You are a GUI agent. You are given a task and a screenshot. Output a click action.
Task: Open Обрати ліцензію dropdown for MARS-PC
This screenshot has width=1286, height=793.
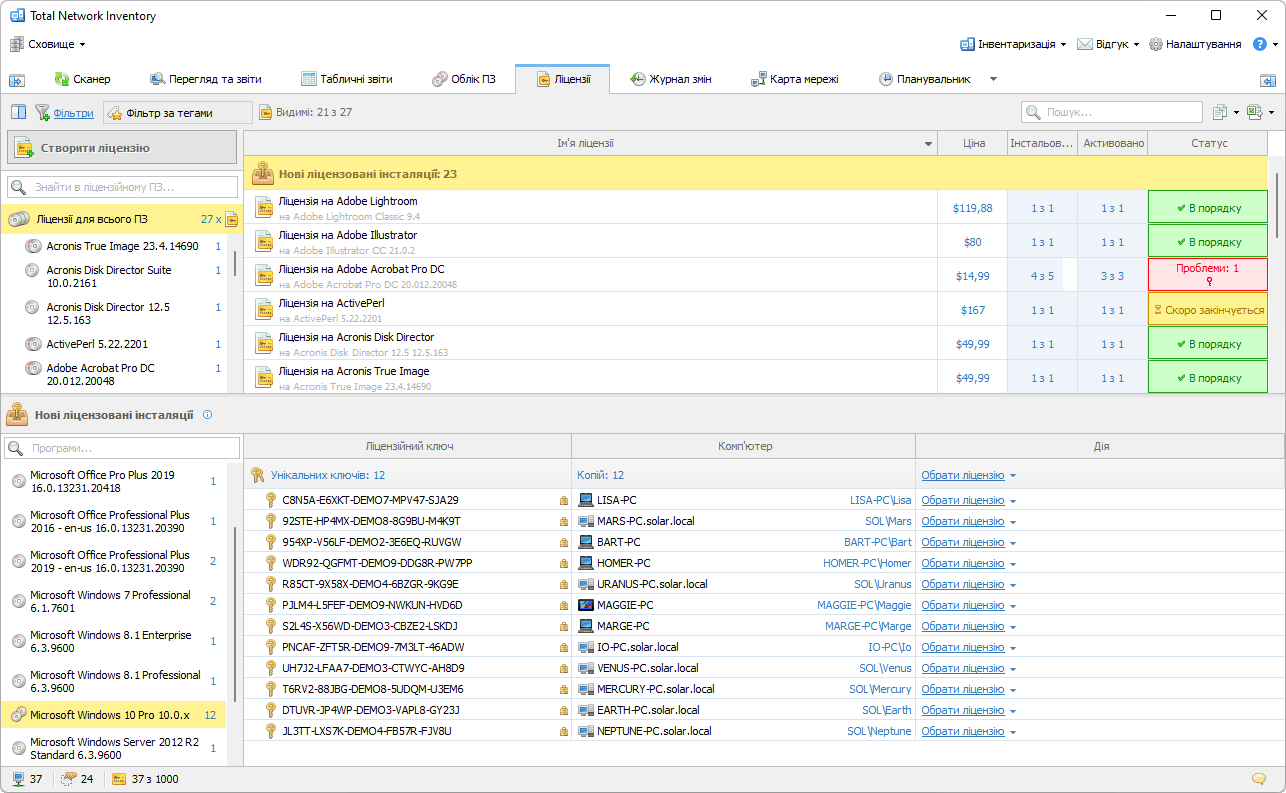coord(1012,522)
